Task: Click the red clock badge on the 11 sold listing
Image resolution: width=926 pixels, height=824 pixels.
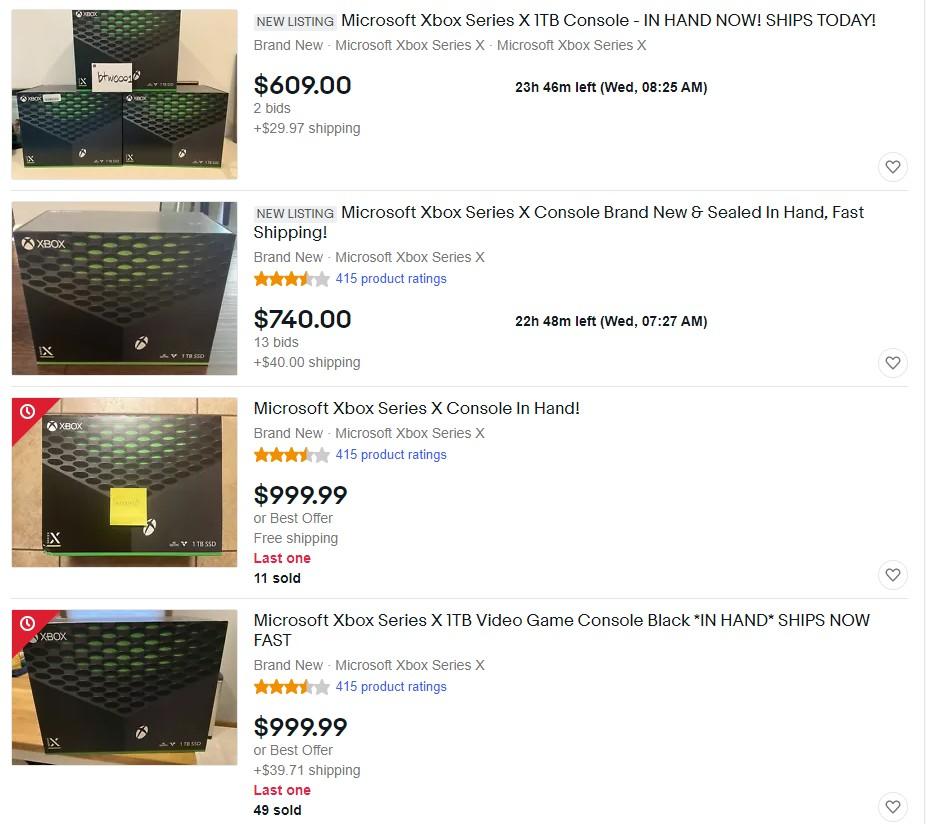Action: [x=27, y=412]
